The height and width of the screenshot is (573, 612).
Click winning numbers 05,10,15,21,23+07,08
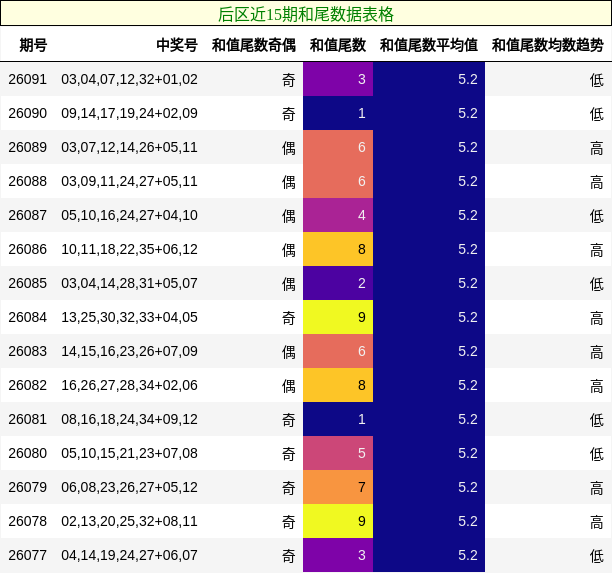click(129, 453)
